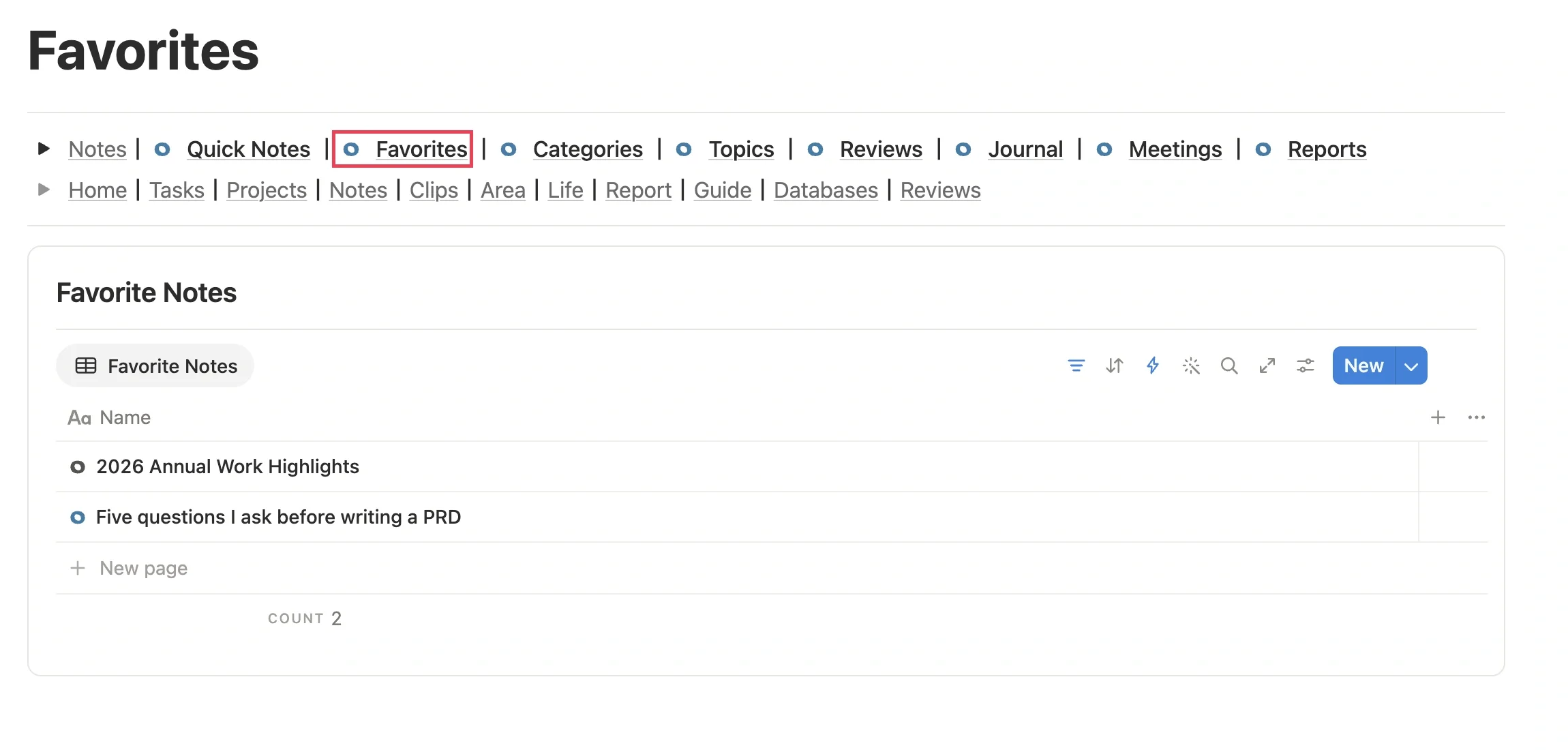
Task: Open Five questions I ask before writing a PRD
Action: 278,517
